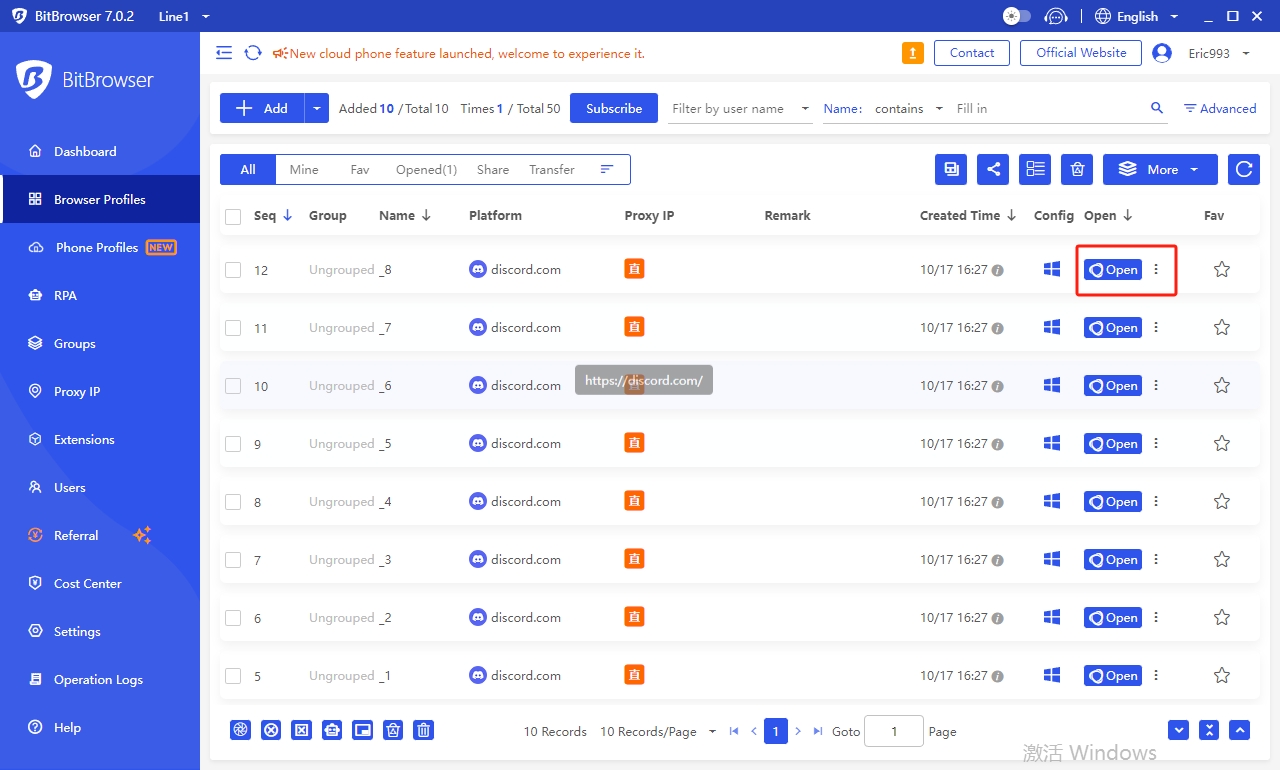Click the Goto page number field
The image size is (1280, 770).
[x=894, y=731]
